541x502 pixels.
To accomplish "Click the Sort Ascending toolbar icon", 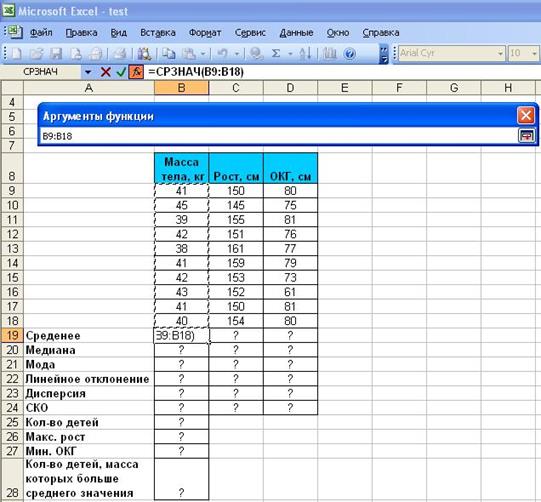I will [x=305, y=54].
